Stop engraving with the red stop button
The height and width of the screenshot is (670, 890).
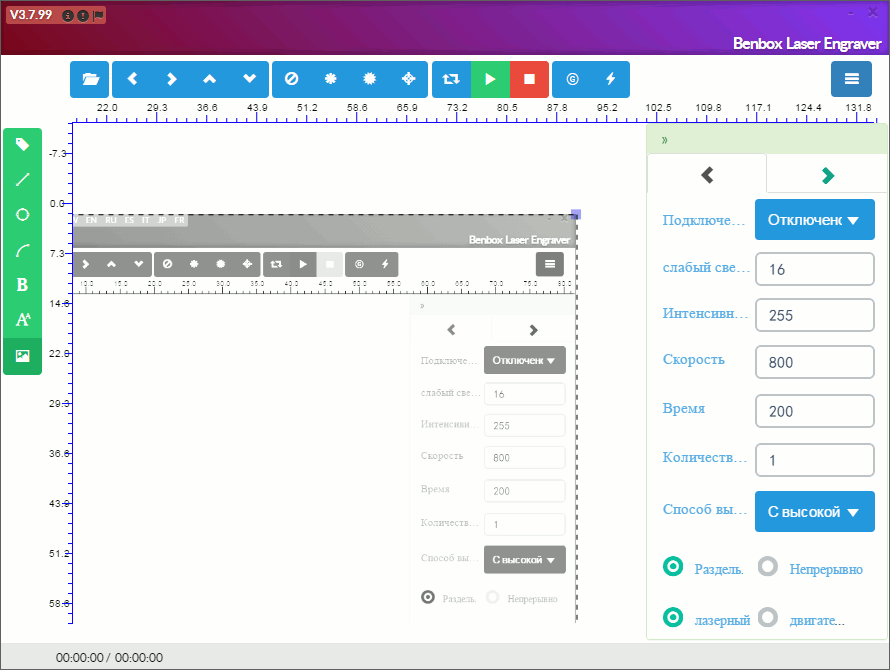click(x=530, y=79)
